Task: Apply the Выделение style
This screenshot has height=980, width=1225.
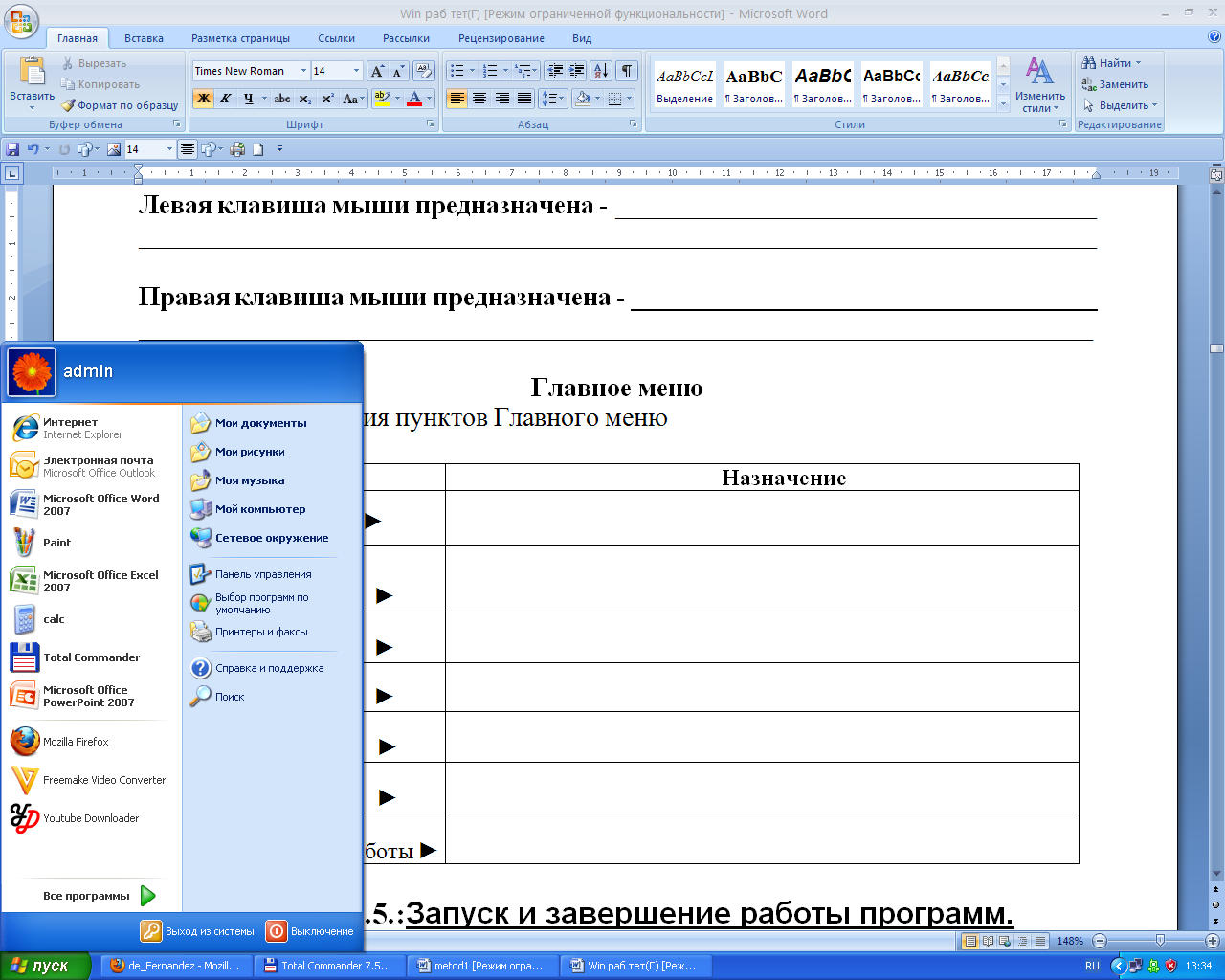Action: pyautogui.click(x=684, y=84)
